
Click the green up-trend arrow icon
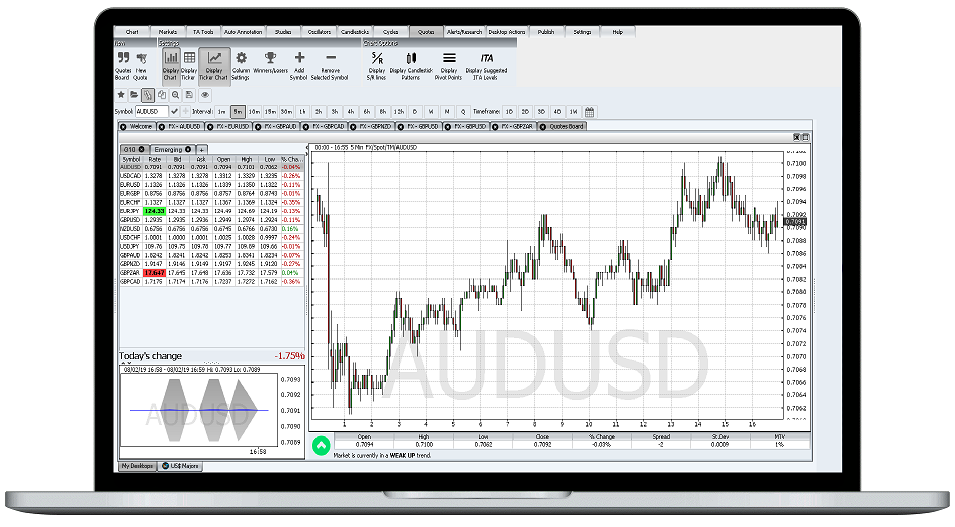point(321,445)
